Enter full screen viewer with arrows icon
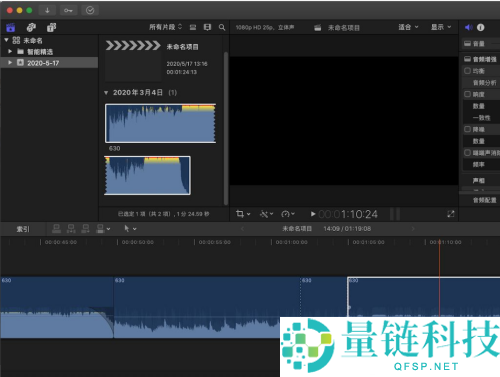 tap(451, 214)
